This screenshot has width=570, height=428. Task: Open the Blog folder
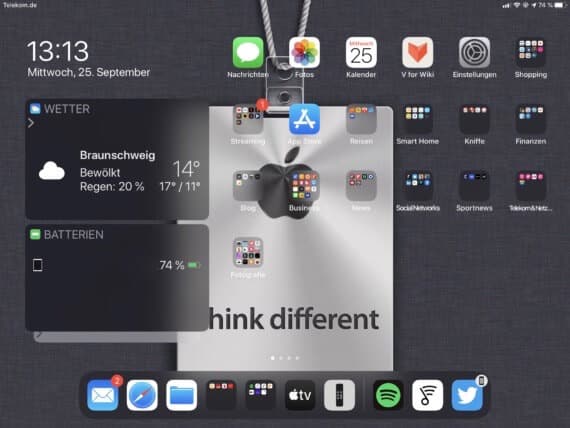(x=248, y=186)
